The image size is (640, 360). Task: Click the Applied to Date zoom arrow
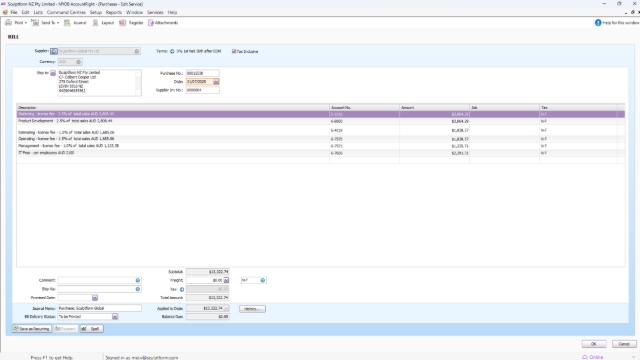click(226, 308)
